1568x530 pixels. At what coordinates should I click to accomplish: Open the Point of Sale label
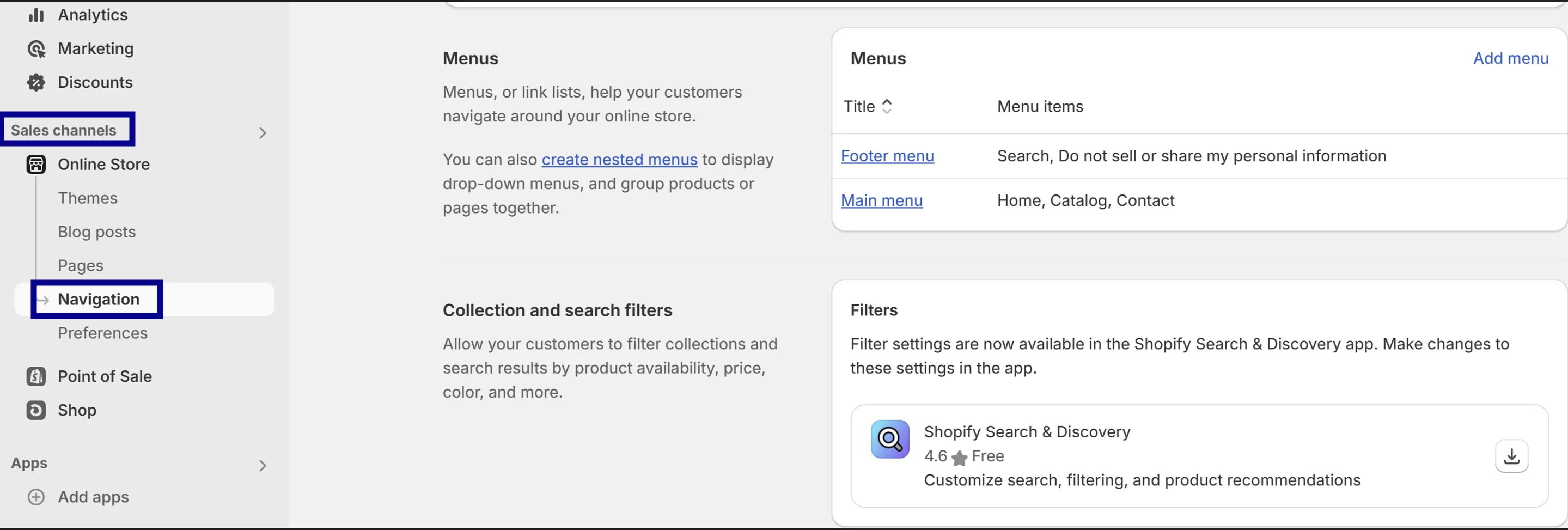click(105, 376)
